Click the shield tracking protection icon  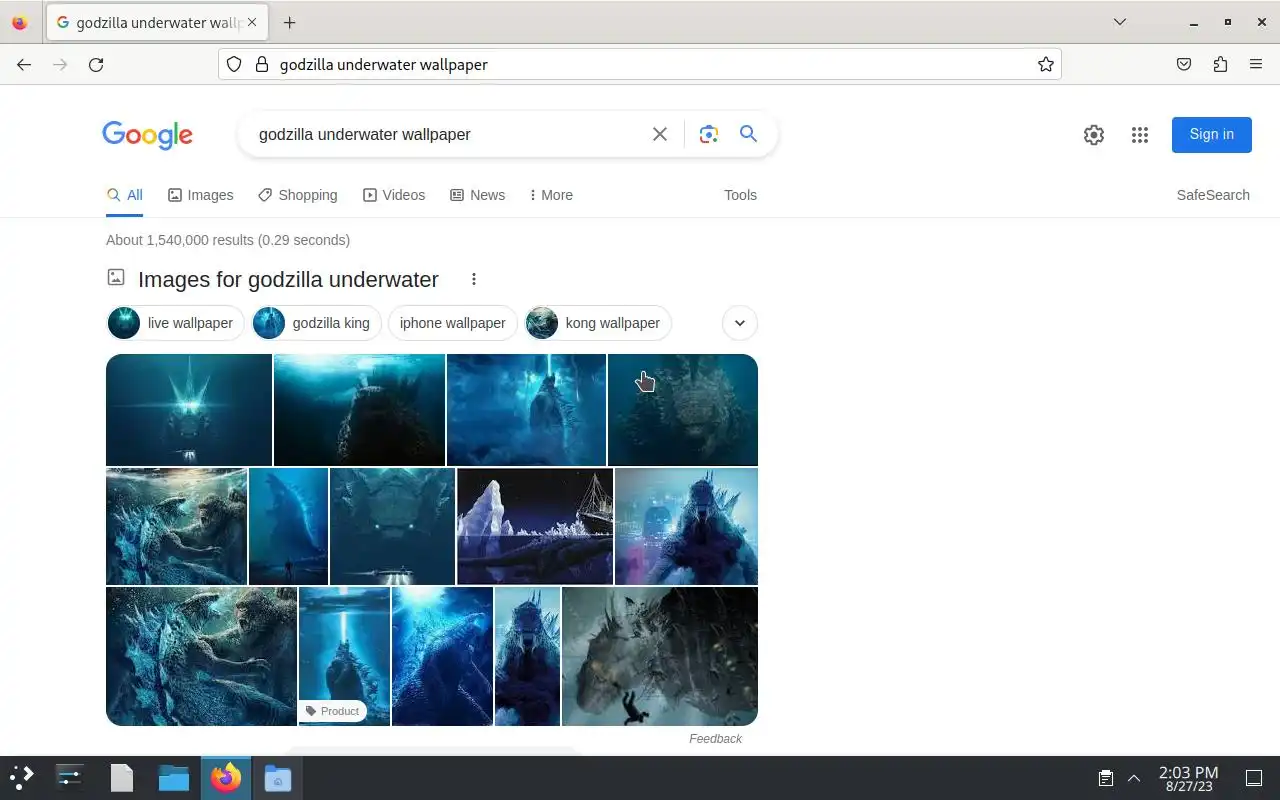pyautogui.click(x=234, y=64)
